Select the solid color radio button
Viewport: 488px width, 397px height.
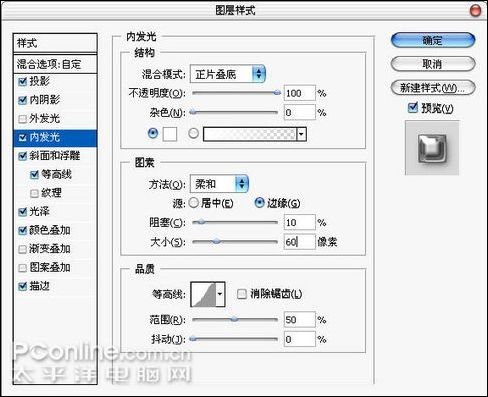(153, 133)
